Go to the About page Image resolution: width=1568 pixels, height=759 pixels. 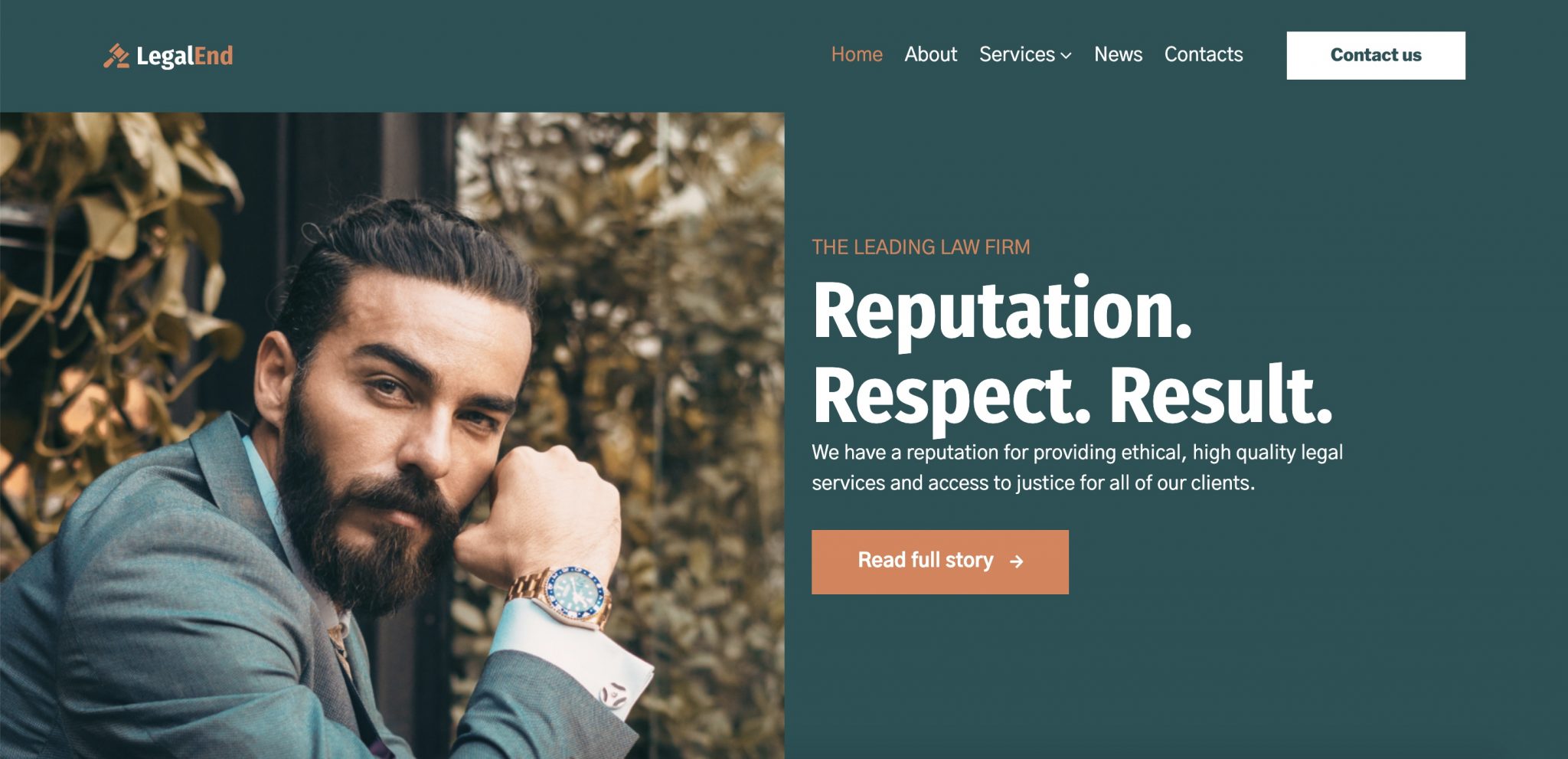point(930,54)
